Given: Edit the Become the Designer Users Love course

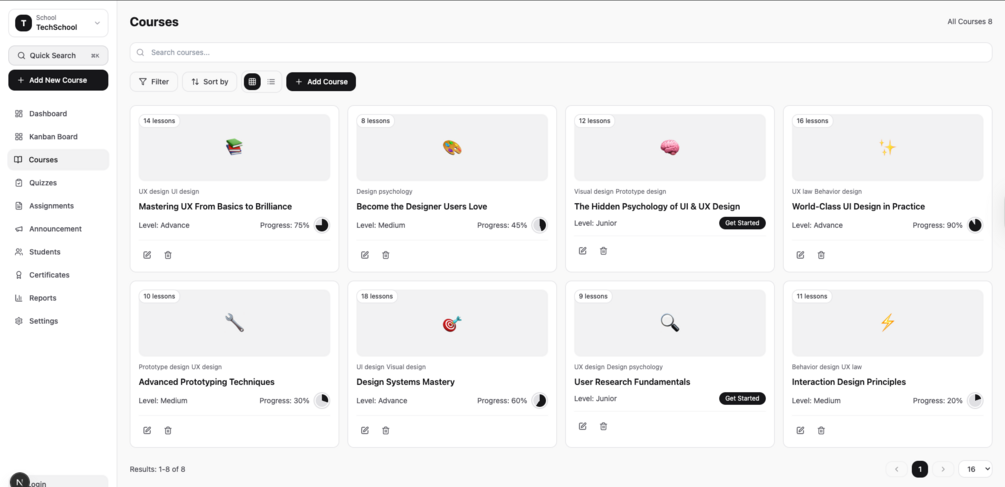Looking at the screenshot, I should pos(365,255).
